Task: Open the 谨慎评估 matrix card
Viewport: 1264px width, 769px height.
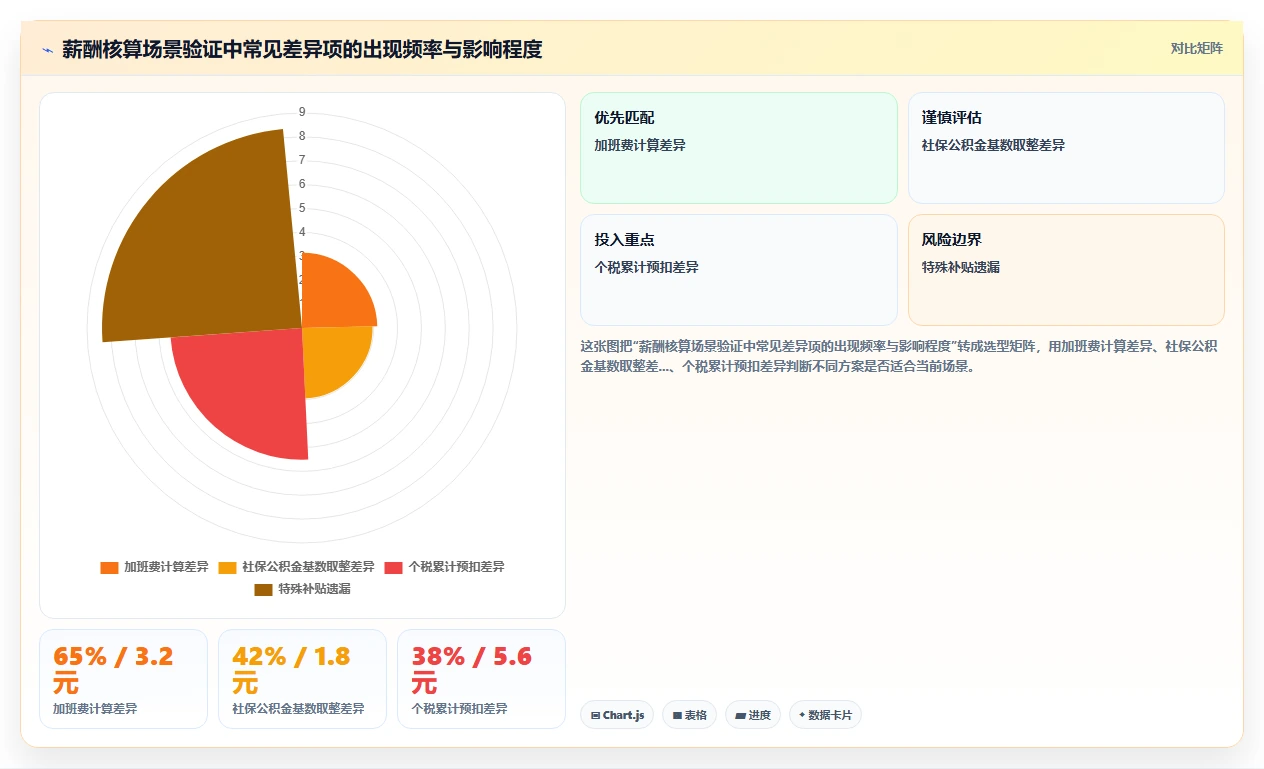Action: click(1066, 148)
